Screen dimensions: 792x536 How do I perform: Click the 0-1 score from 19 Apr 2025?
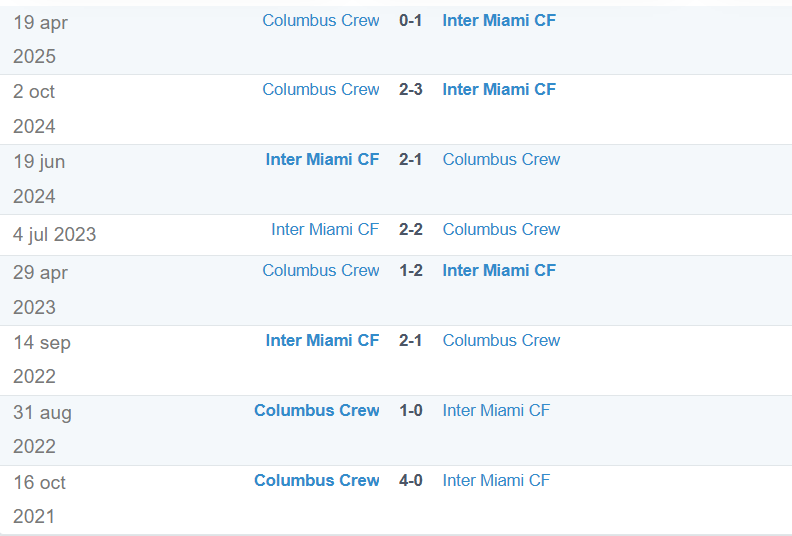pos(411,20)
